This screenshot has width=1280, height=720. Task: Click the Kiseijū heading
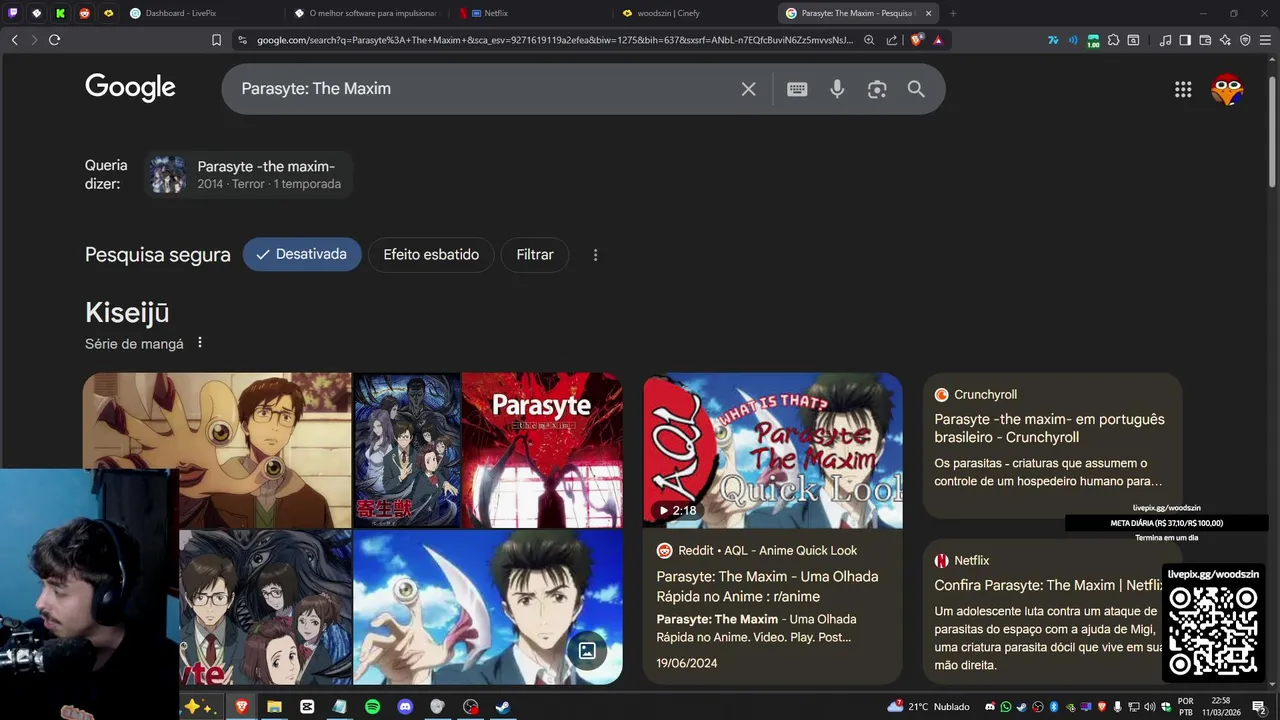[x=127, y=313]
